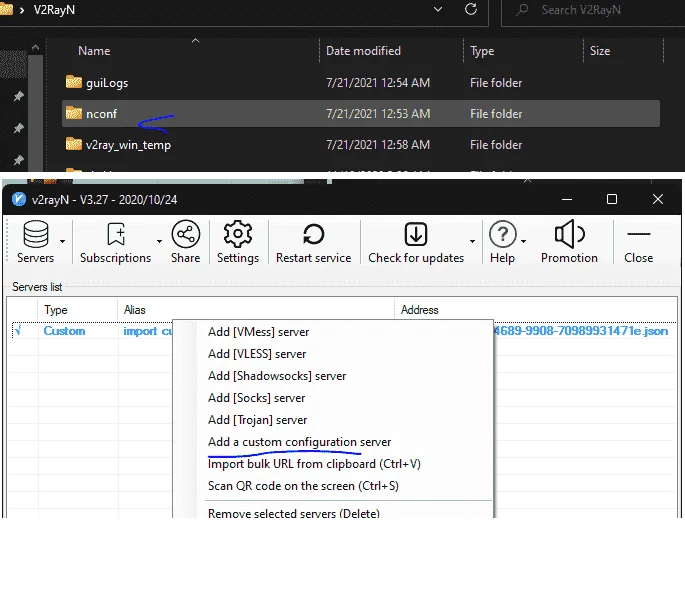Viewport: 685px width, 592px height.
Task: Click the v2ray_win_temp date 12:58 AM
Action: (x=378, y=145)
